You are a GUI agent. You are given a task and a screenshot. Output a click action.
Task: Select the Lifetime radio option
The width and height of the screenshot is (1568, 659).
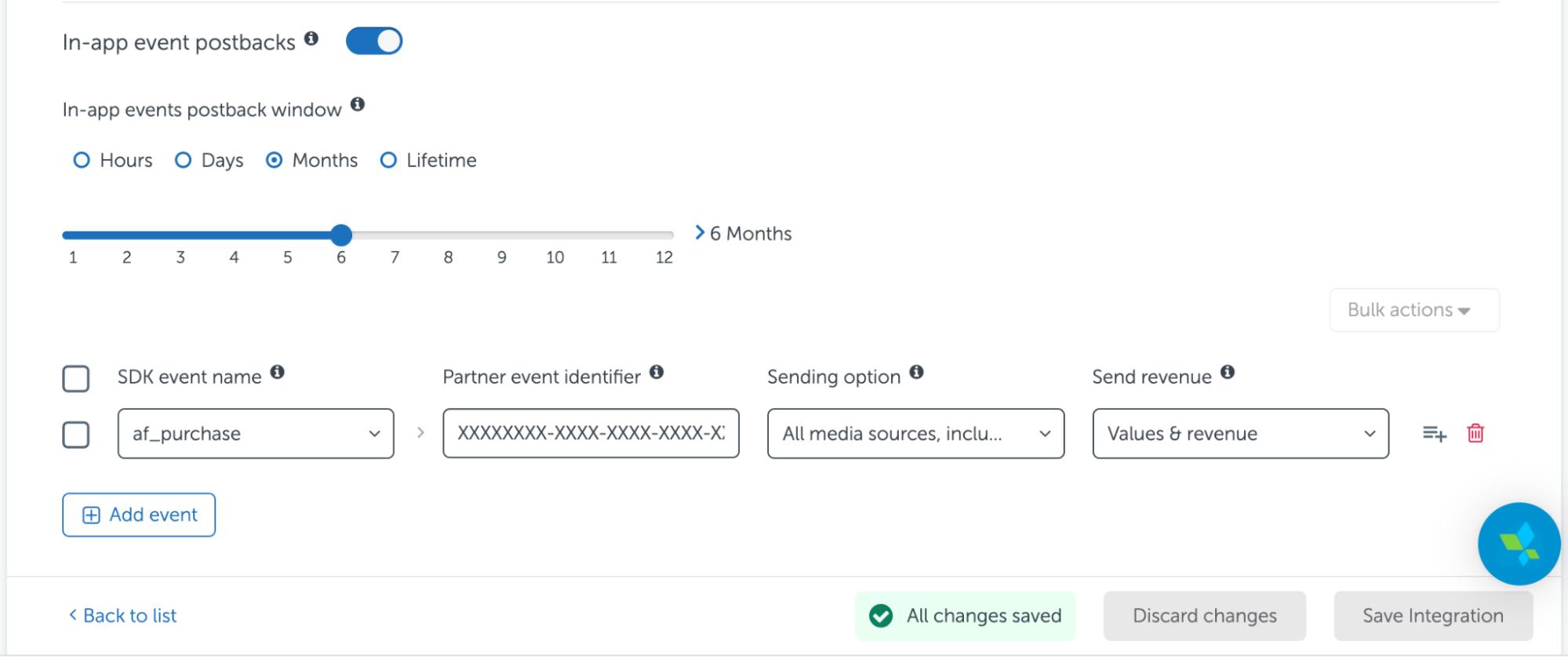428,160
